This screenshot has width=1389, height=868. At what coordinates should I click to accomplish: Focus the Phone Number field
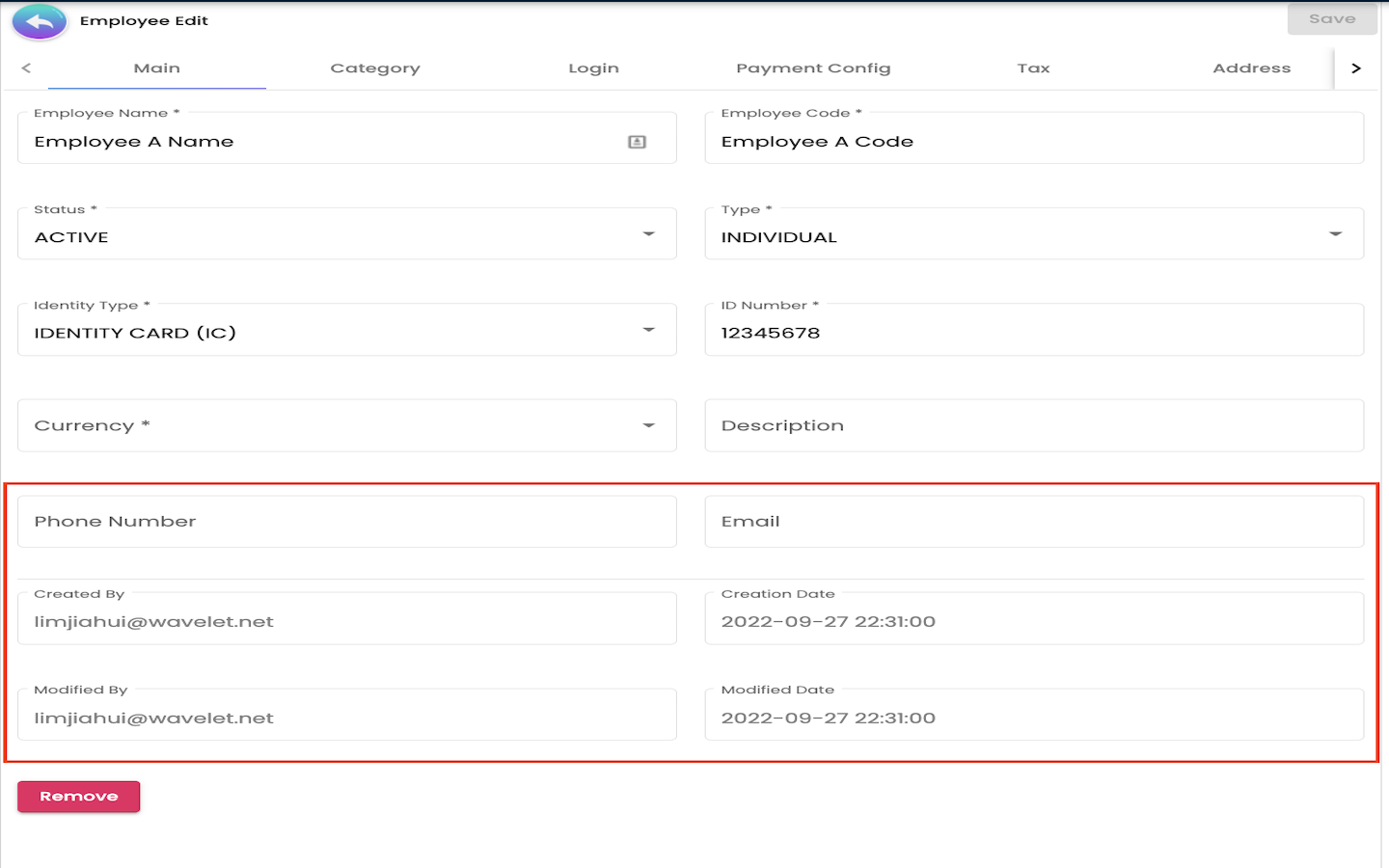pos(347,522)
